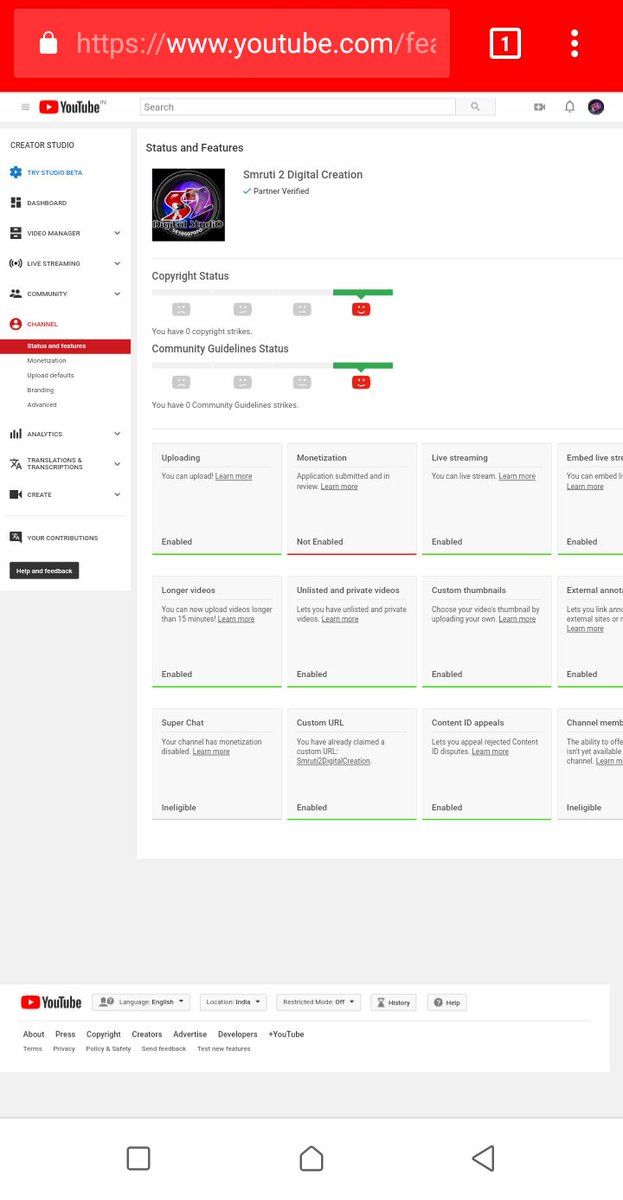Click the Dashboard grid icon

pos(15,203)
